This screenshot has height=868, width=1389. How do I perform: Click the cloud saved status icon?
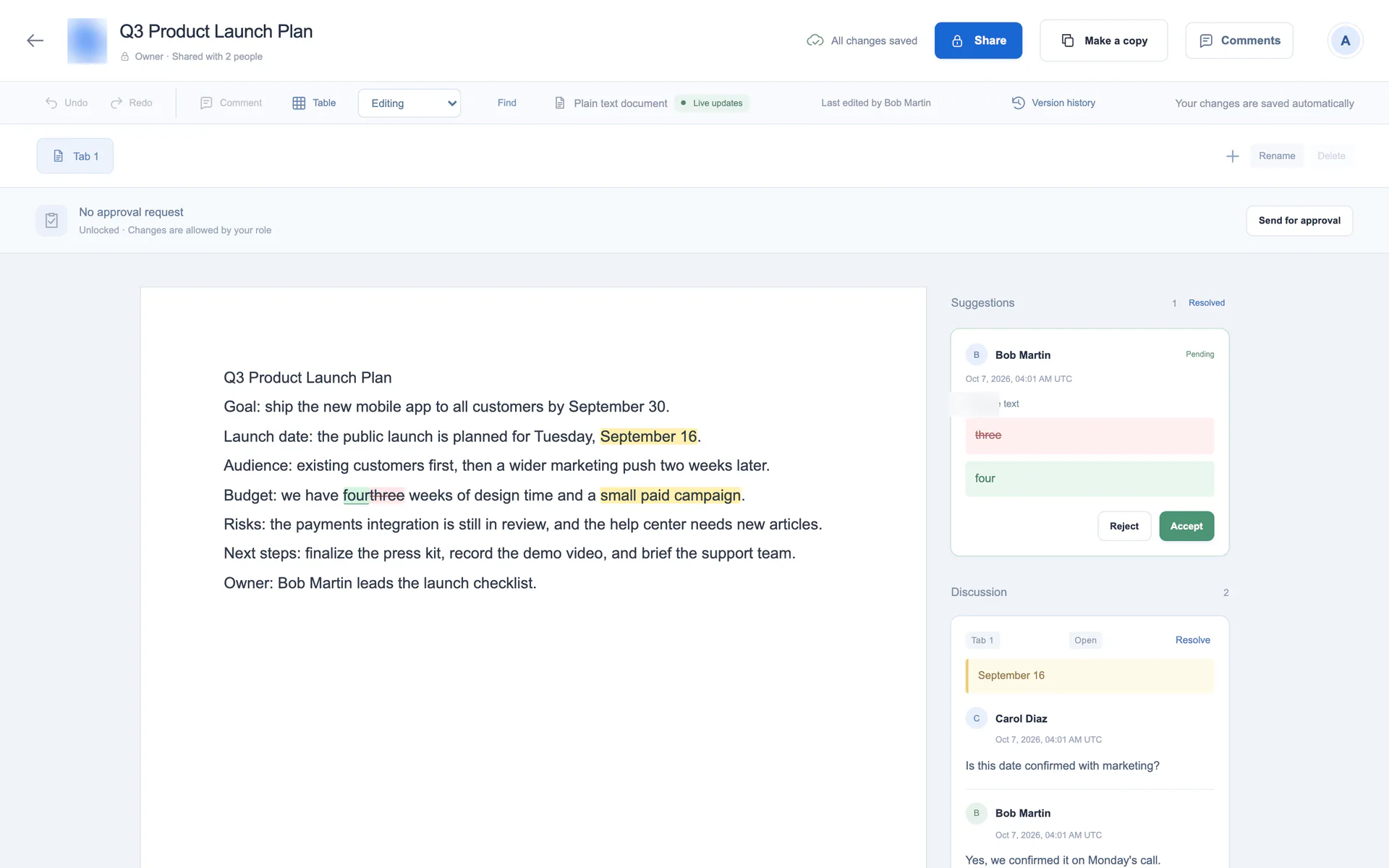[815, 41]
